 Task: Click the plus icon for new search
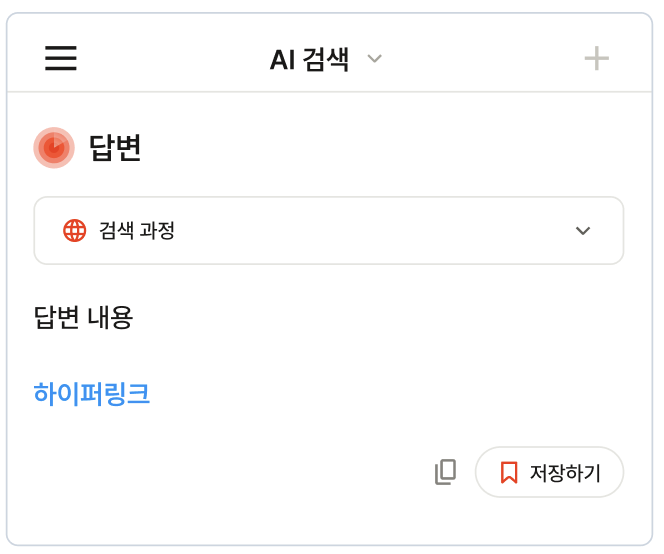597,59
